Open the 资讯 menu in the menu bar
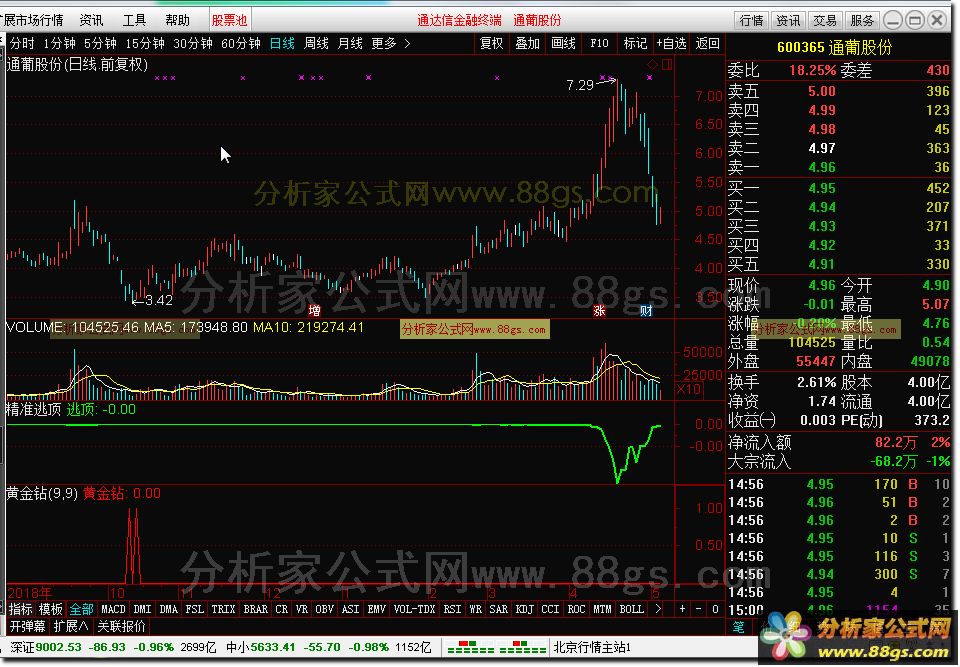 tap(91, 20)
